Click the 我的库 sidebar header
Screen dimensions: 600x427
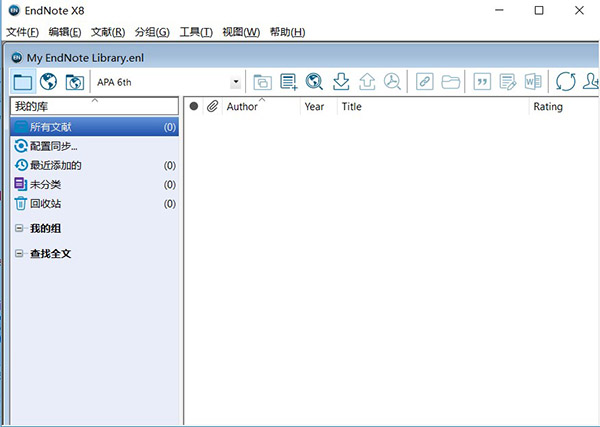click(x=94, y=106)
